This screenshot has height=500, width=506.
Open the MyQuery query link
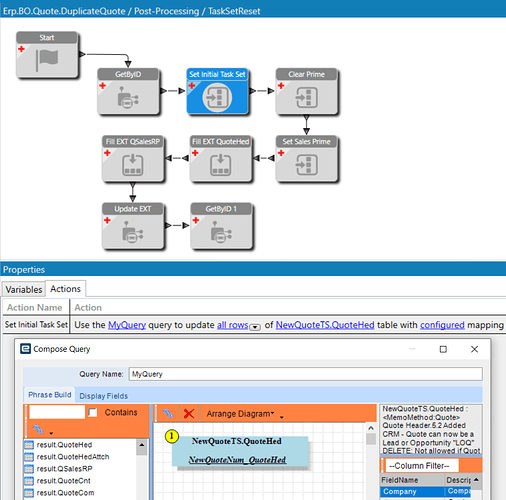tap(127, 325)
